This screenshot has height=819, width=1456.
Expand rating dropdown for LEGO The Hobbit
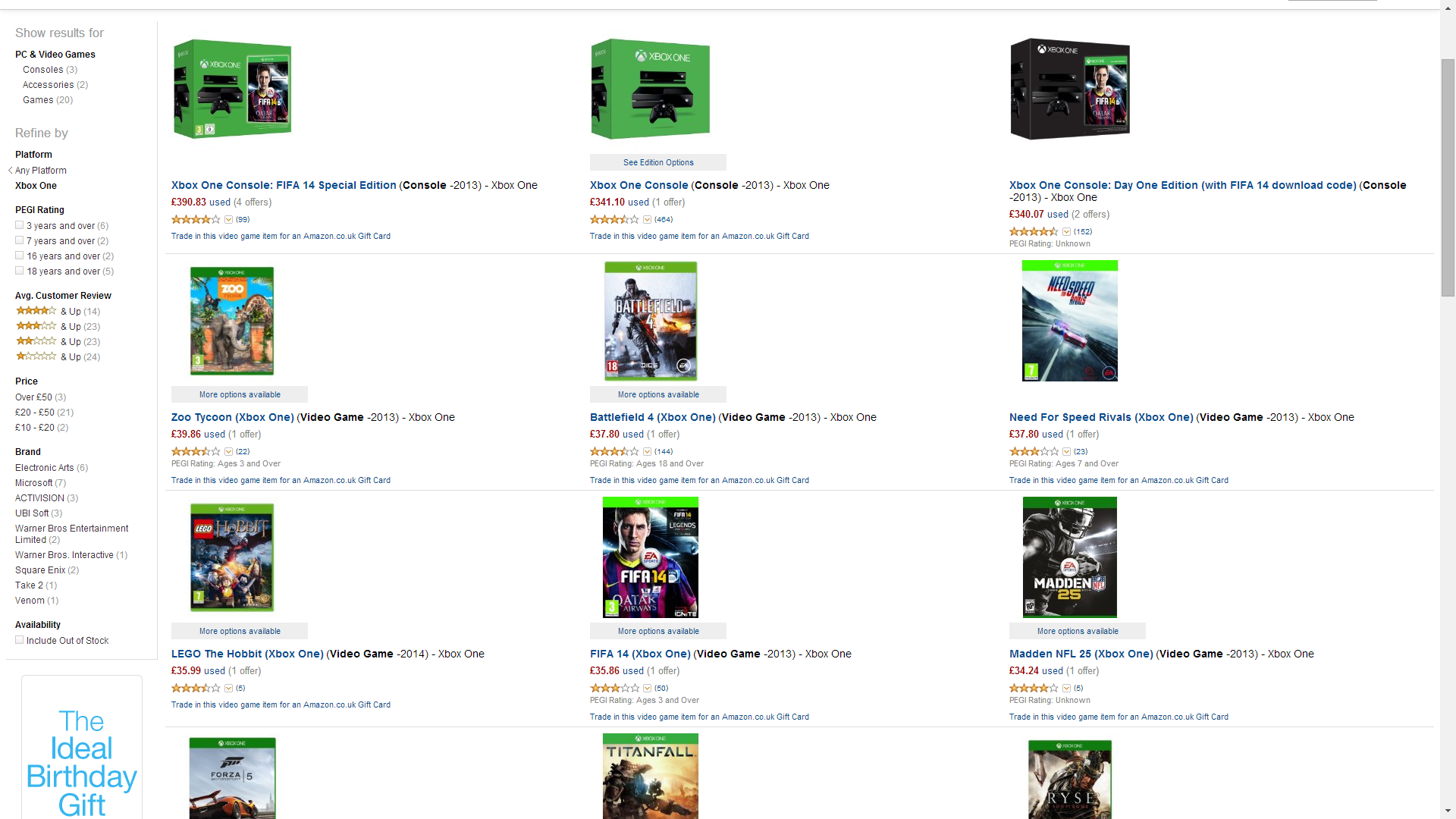[228, 689]
